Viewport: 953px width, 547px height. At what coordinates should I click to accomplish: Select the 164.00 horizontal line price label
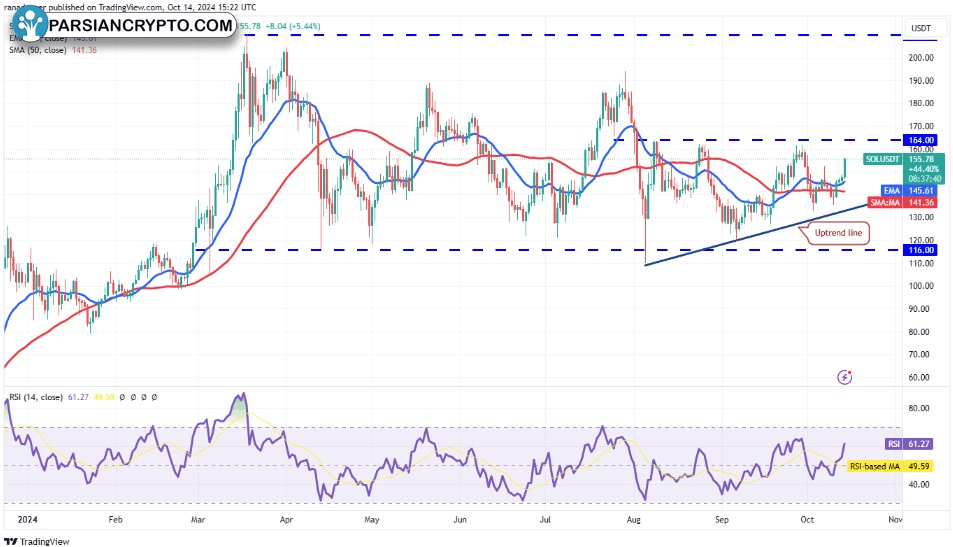[921, 140]
